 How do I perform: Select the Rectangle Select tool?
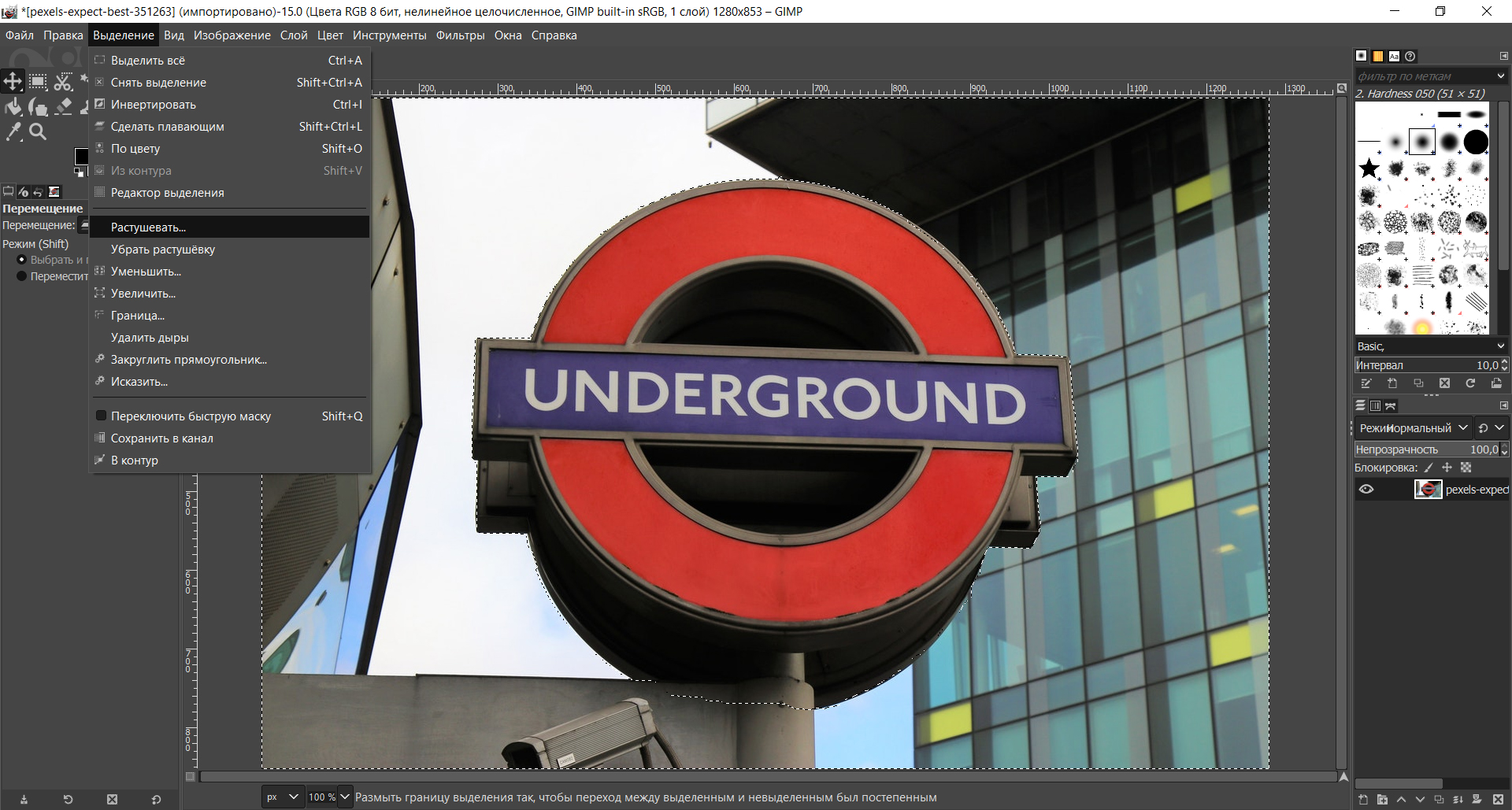(x=38, y=81)
